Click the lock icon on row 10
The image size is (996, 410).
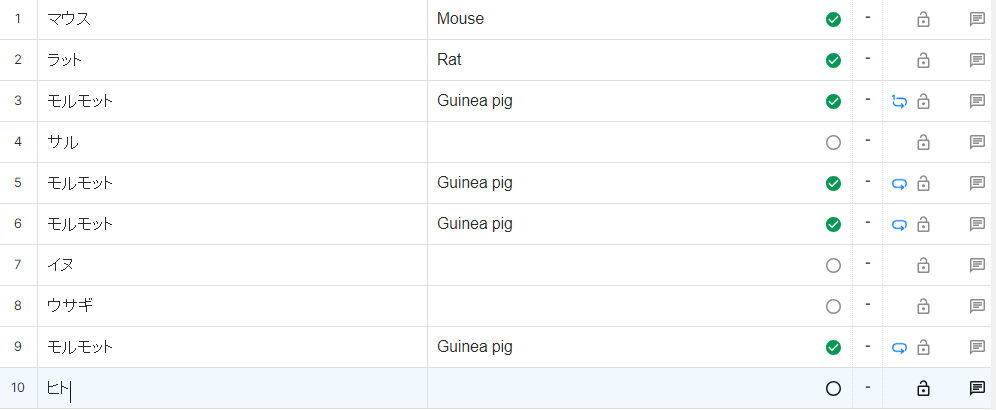tap(923, 388)
